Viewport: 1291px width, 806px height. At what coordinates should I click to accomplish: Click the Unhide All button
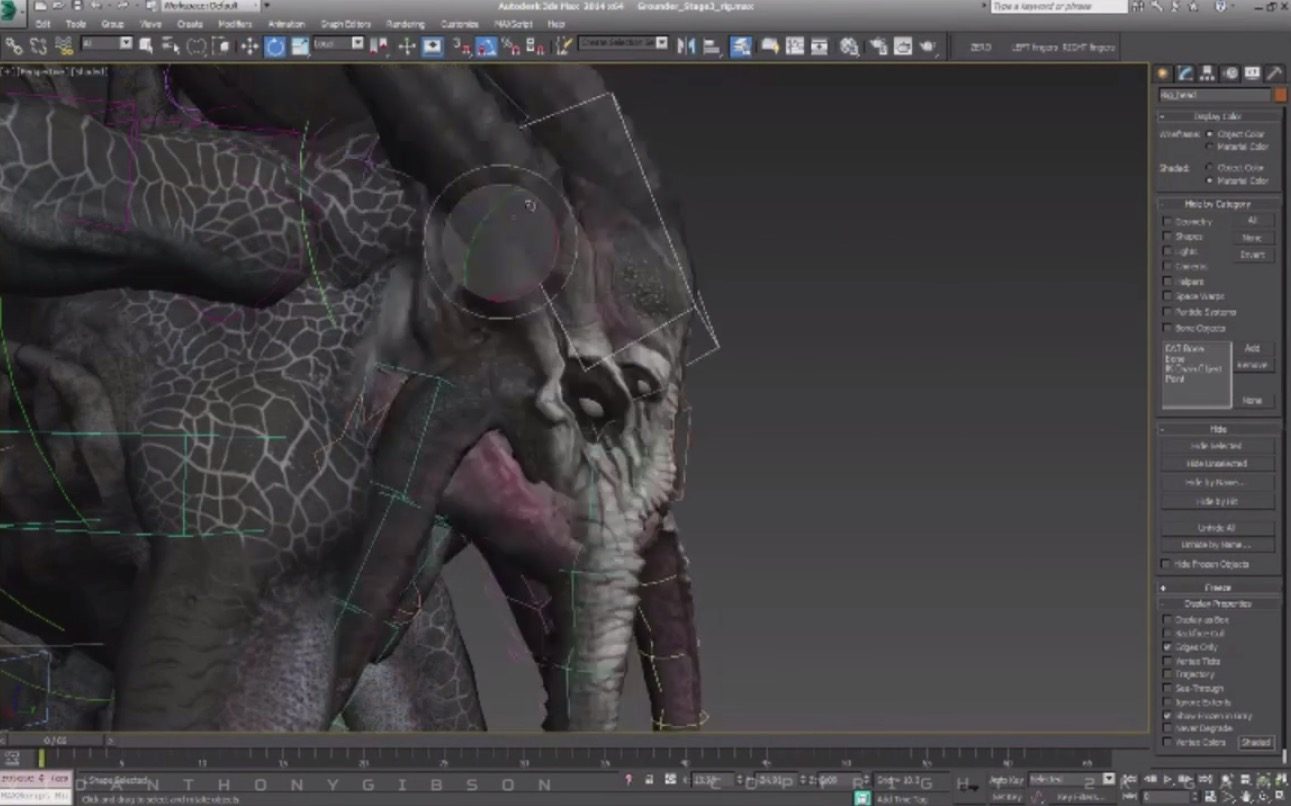tap(1217, 527)
